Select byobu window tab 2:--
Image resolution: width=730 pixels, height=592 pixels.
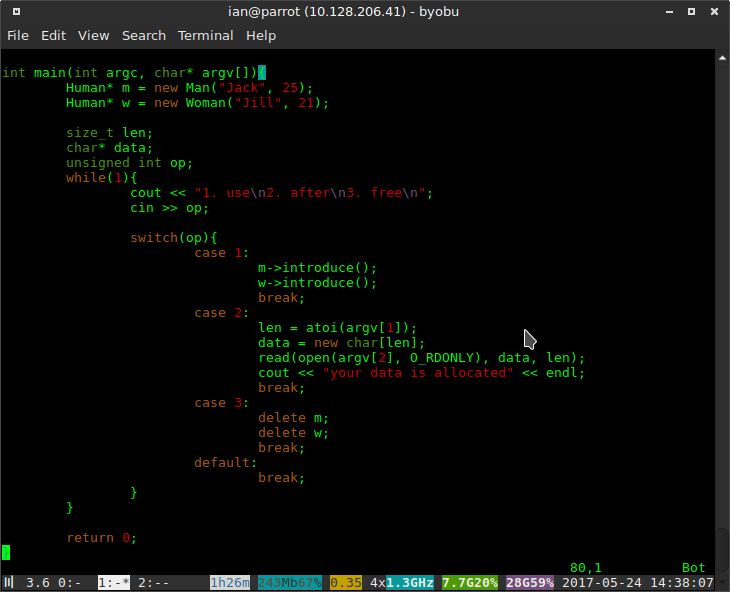(x=154, y=583)
